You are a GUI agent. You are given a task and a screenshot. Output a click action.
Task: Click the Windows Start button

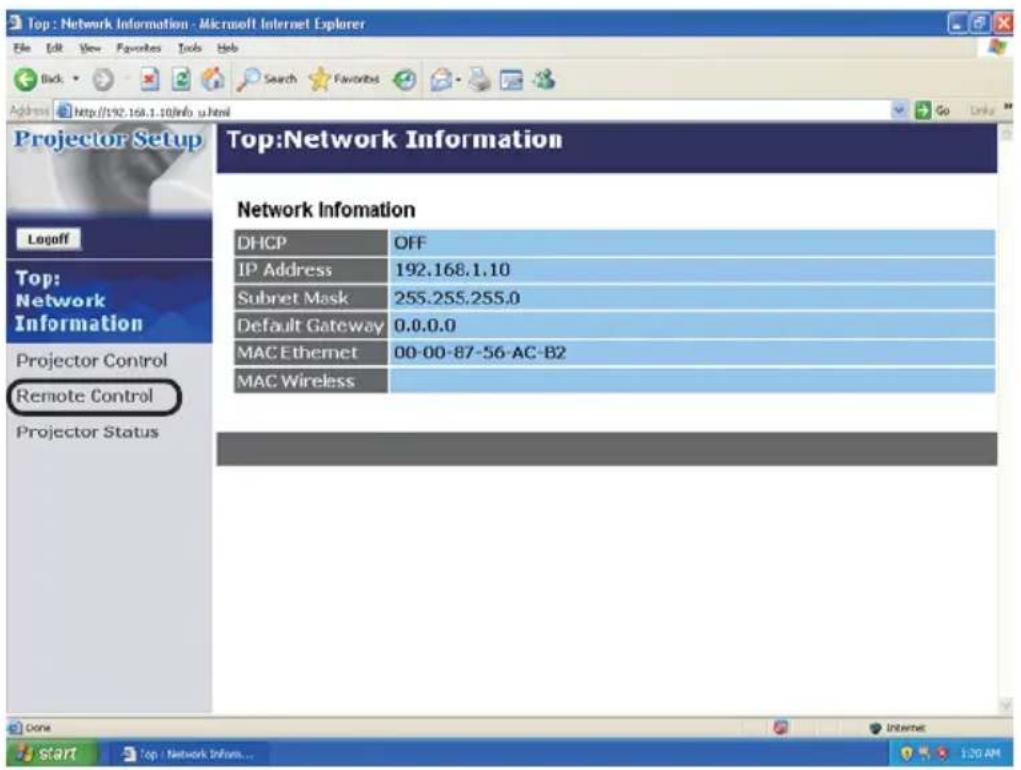tap(53, 753)
